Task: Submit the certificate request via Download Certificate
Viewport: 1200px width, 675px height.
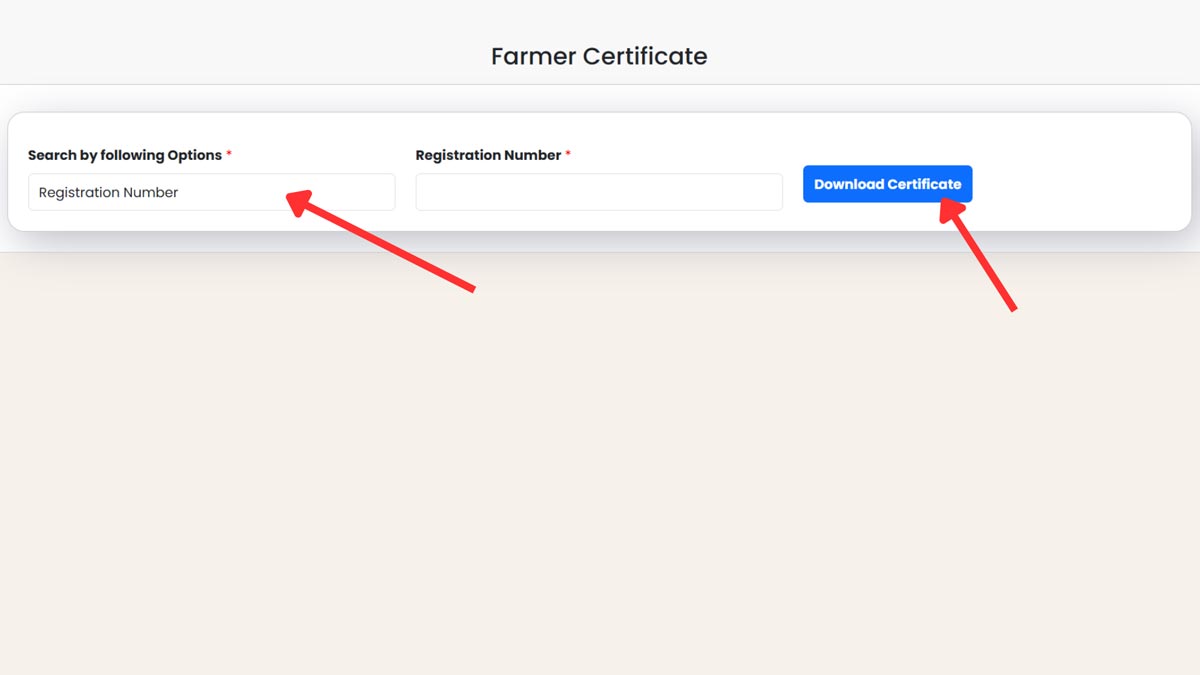Action: (887, 184)
